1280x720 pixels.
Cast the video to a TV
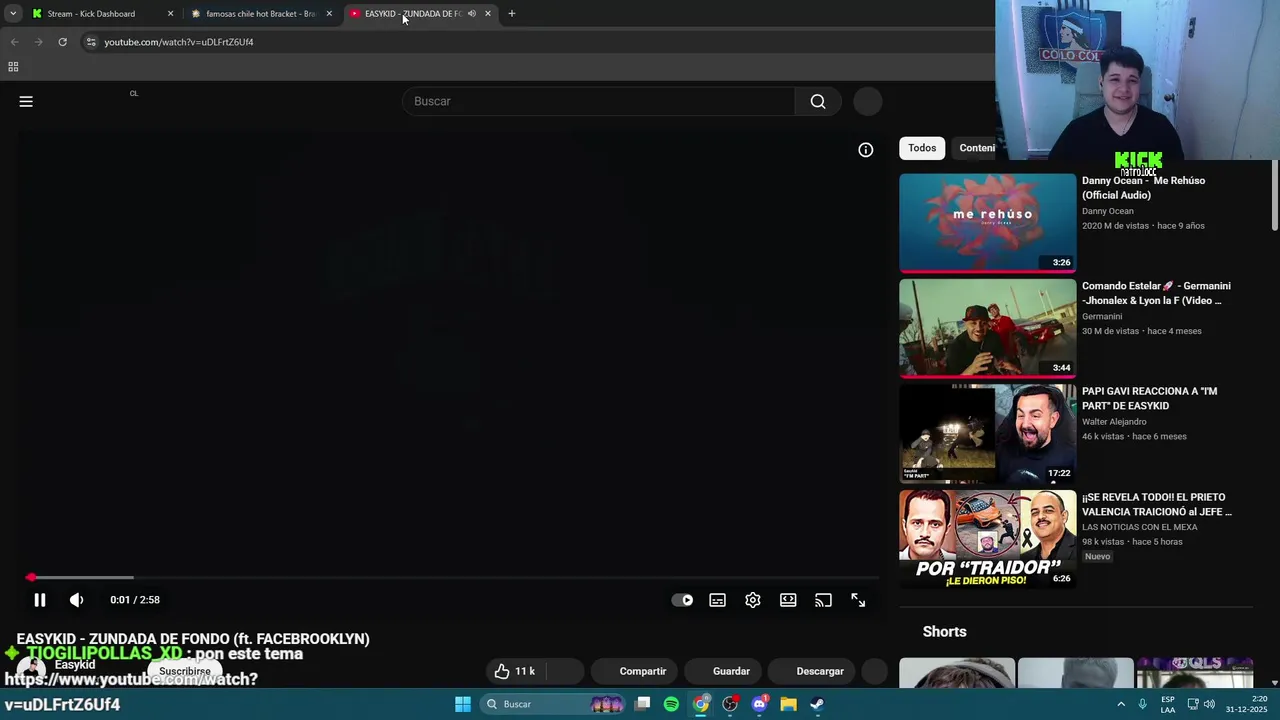pyautogui.click(x=823, y=600)
